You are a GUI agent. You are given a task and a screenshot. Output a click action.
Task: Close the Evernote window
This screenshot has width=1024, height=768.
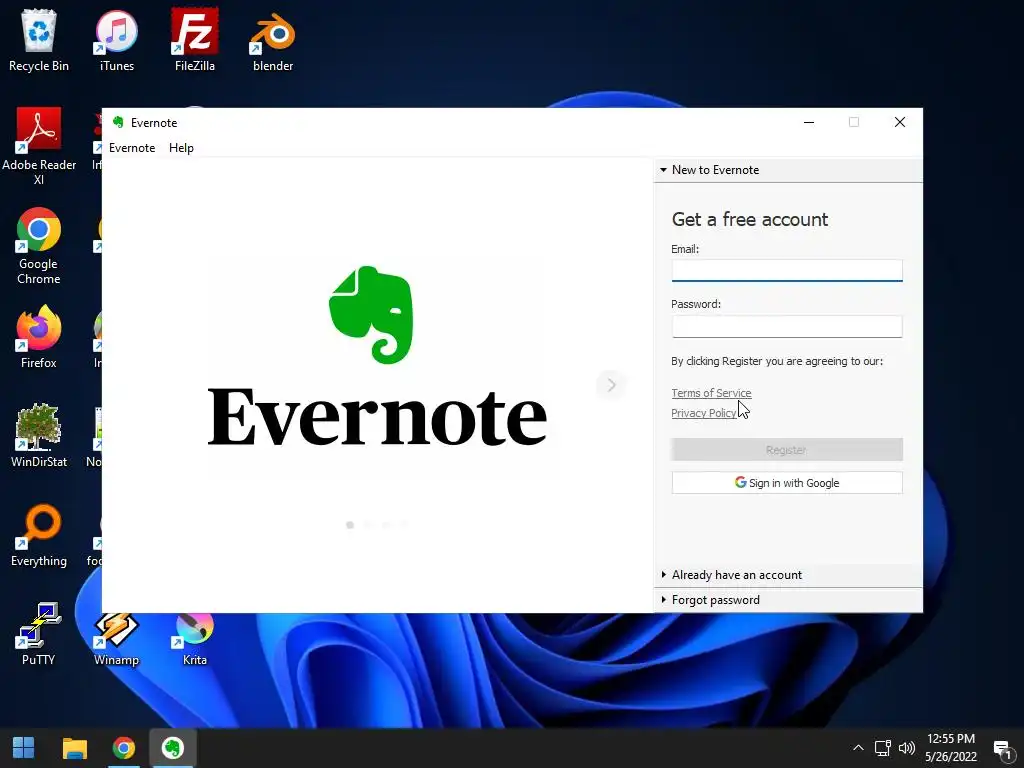click(x=900, y=122)
